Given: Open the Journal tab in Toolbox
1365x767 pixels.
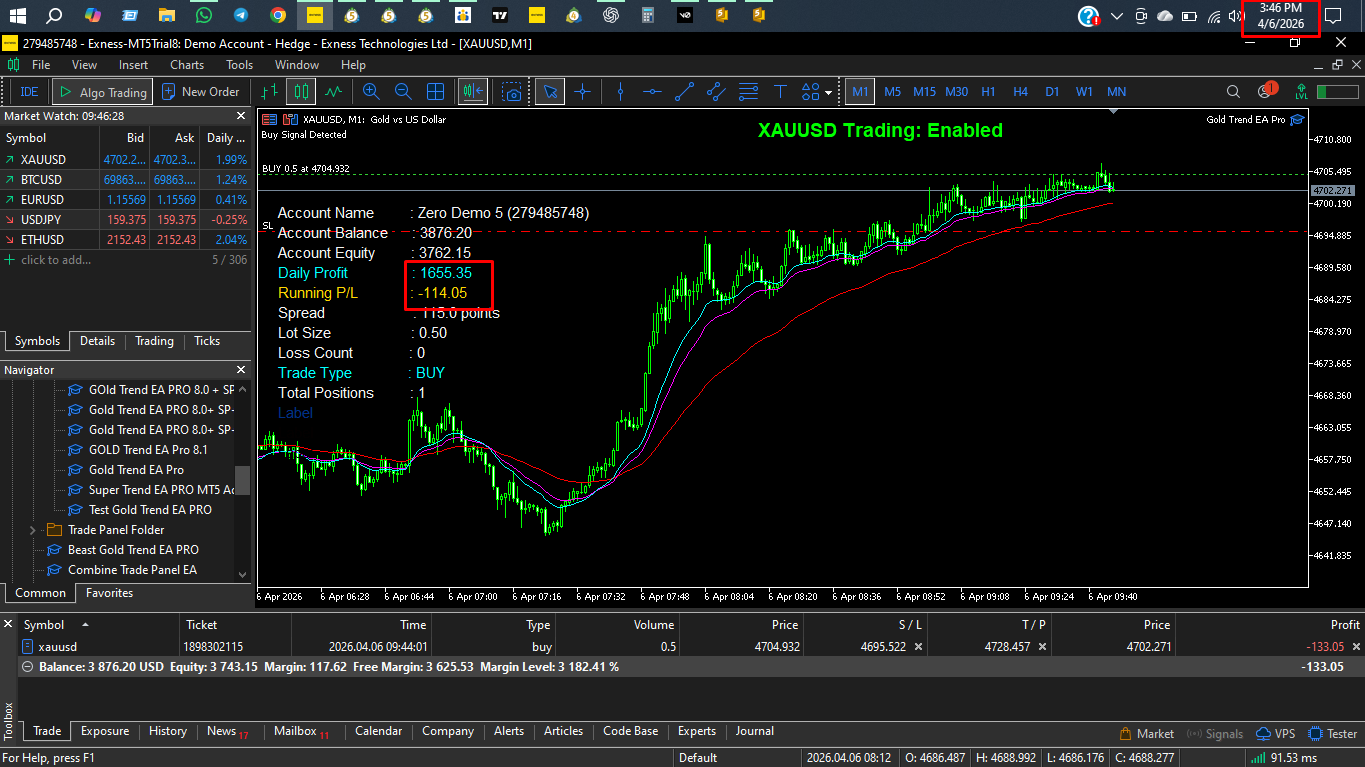Looking at the screenshot, I should [755, 731].
